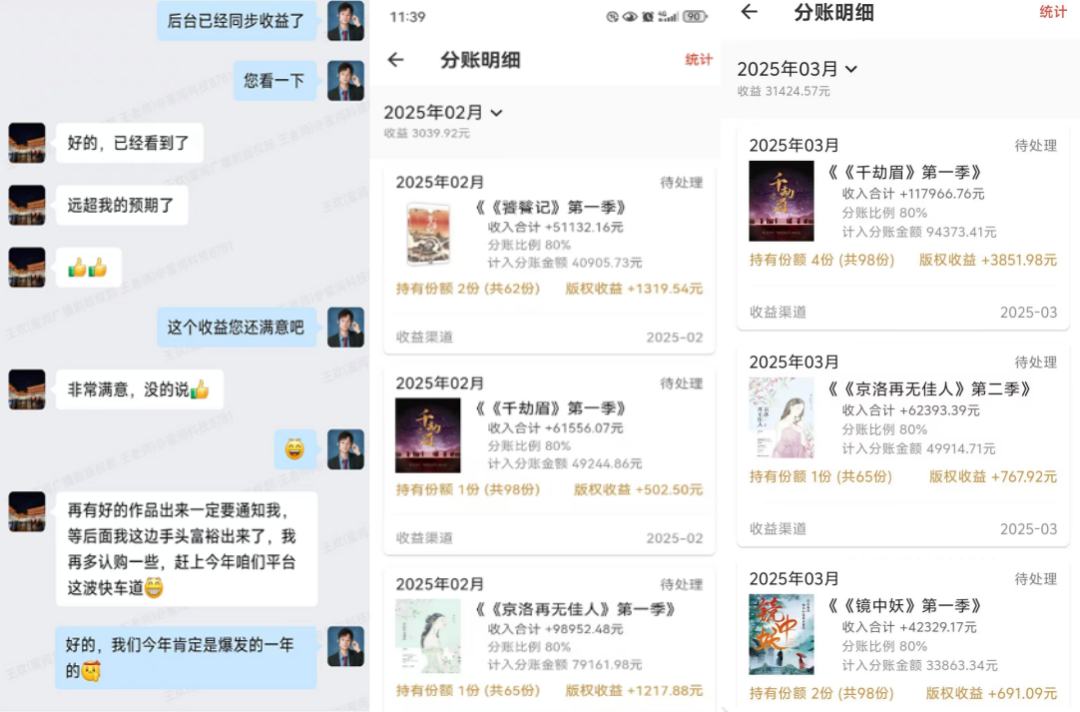Click the 非常满意，没的说 message bubble
The image size is (1080, 712).
pos(139,390)
